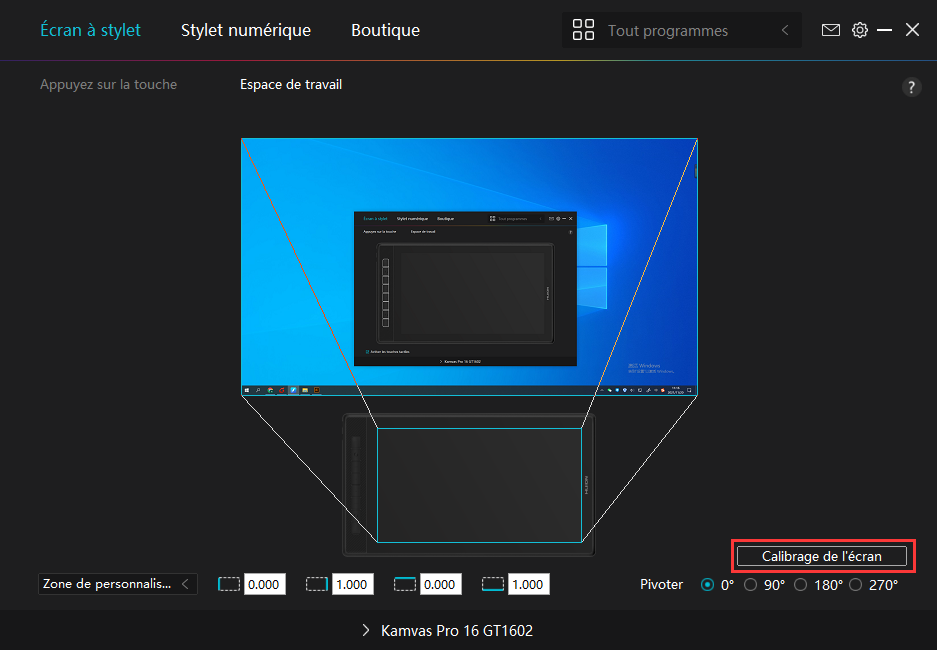Choose the 180° rotation option
Image resolution: width=937 pixels, height=650 pixels.
(x=801, y=585)
